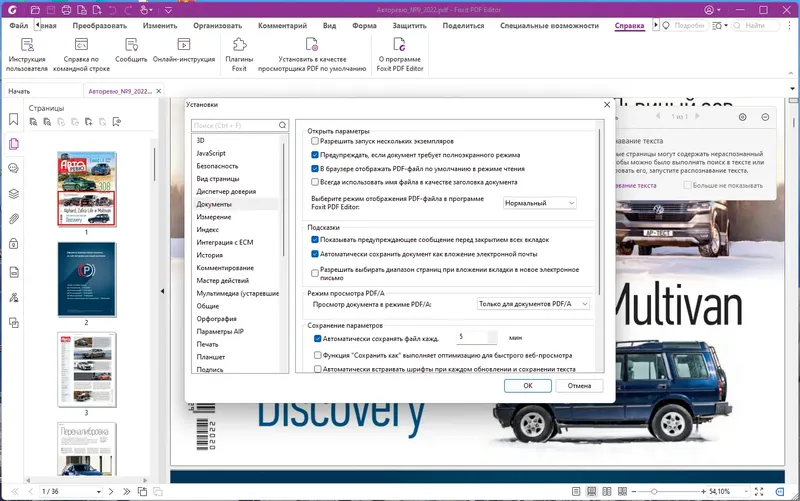
Task: Open the Bookmarks panel icon in sidebar
Action: (x=14, y=119)
